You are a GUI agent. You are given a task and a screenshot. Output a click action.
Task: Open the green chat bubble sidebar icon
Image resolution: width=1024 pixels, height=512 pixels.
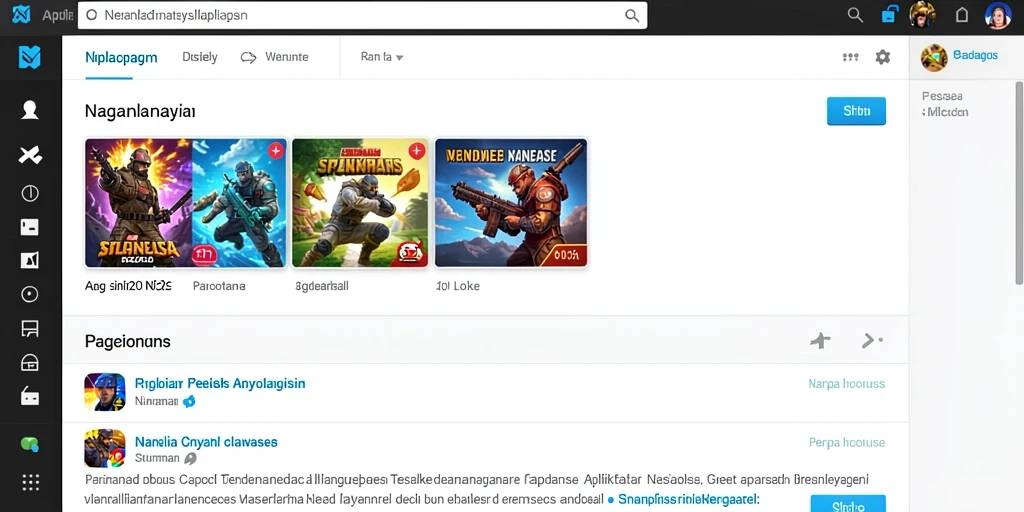pos(29,445)
